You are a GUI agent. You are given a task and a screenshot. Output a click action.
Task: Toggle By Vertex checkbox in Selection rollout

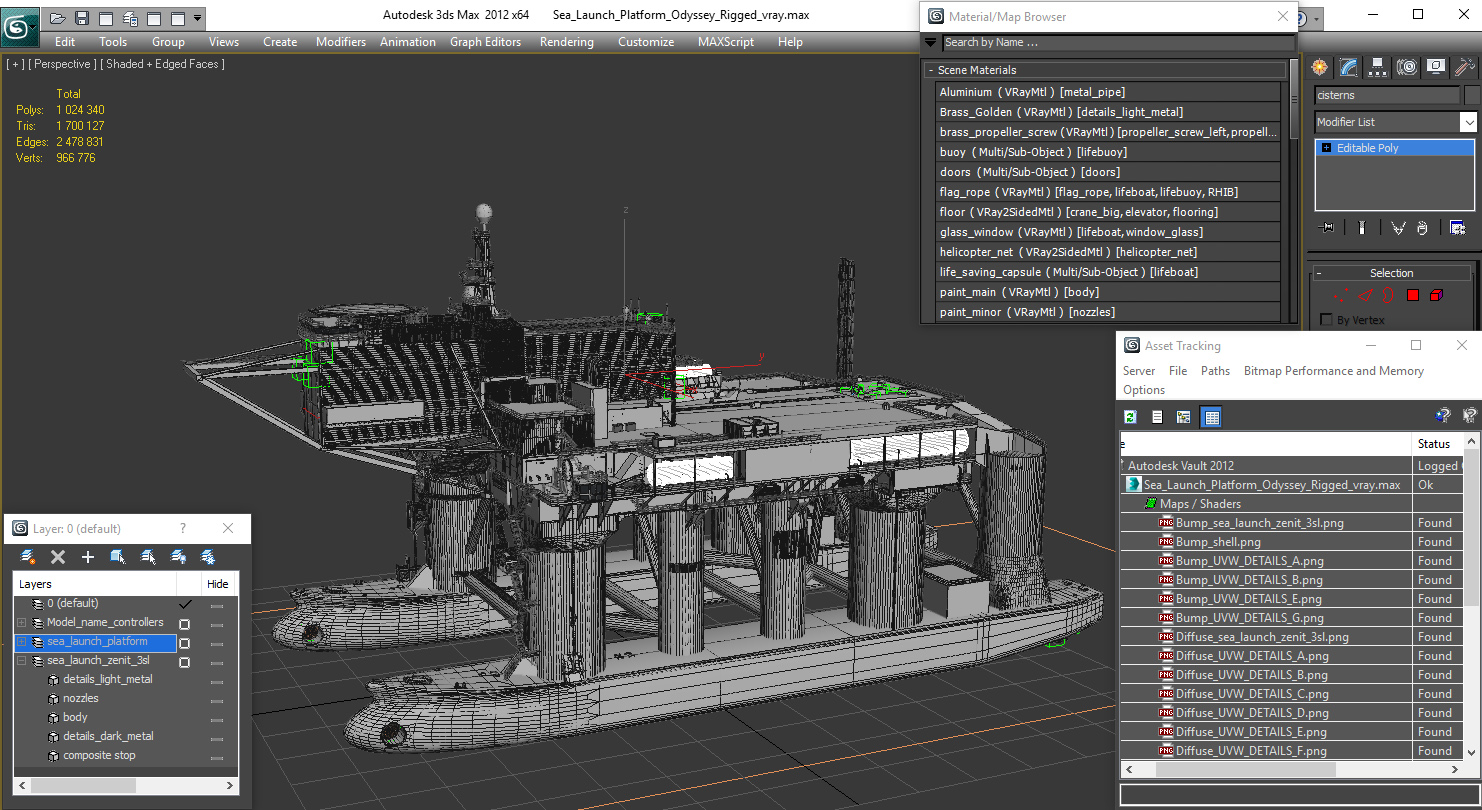click(1327, 320)
